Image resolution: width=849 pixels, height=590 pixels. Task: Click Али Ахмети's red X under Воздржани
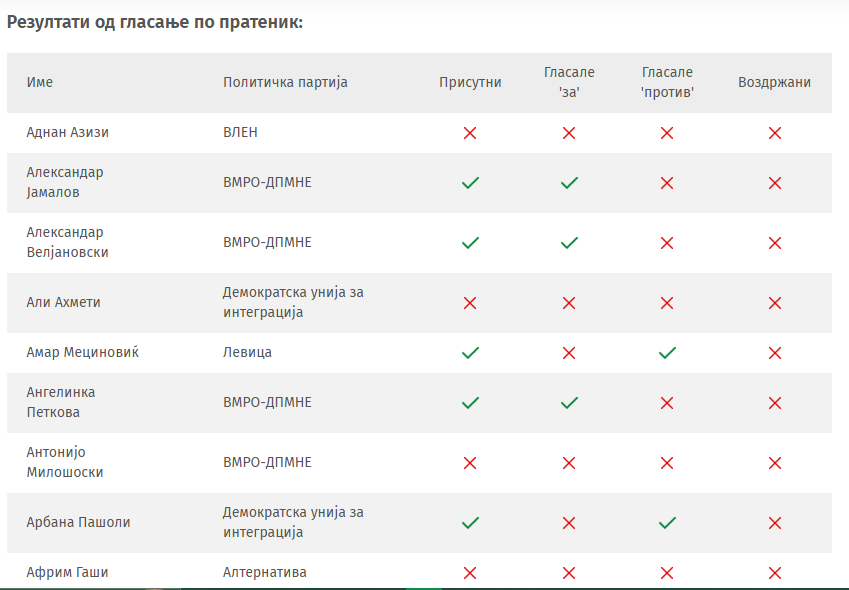pyautogui.click(x=774, y=303)
